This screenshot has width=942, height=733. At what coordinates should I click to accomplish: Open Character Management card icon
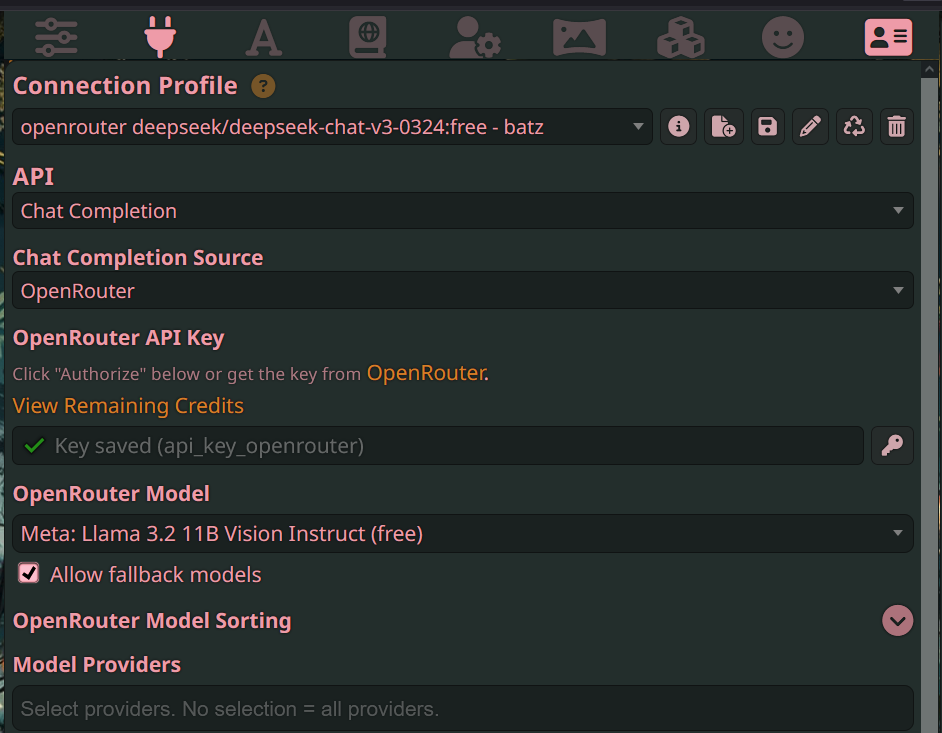pos(889,37)
